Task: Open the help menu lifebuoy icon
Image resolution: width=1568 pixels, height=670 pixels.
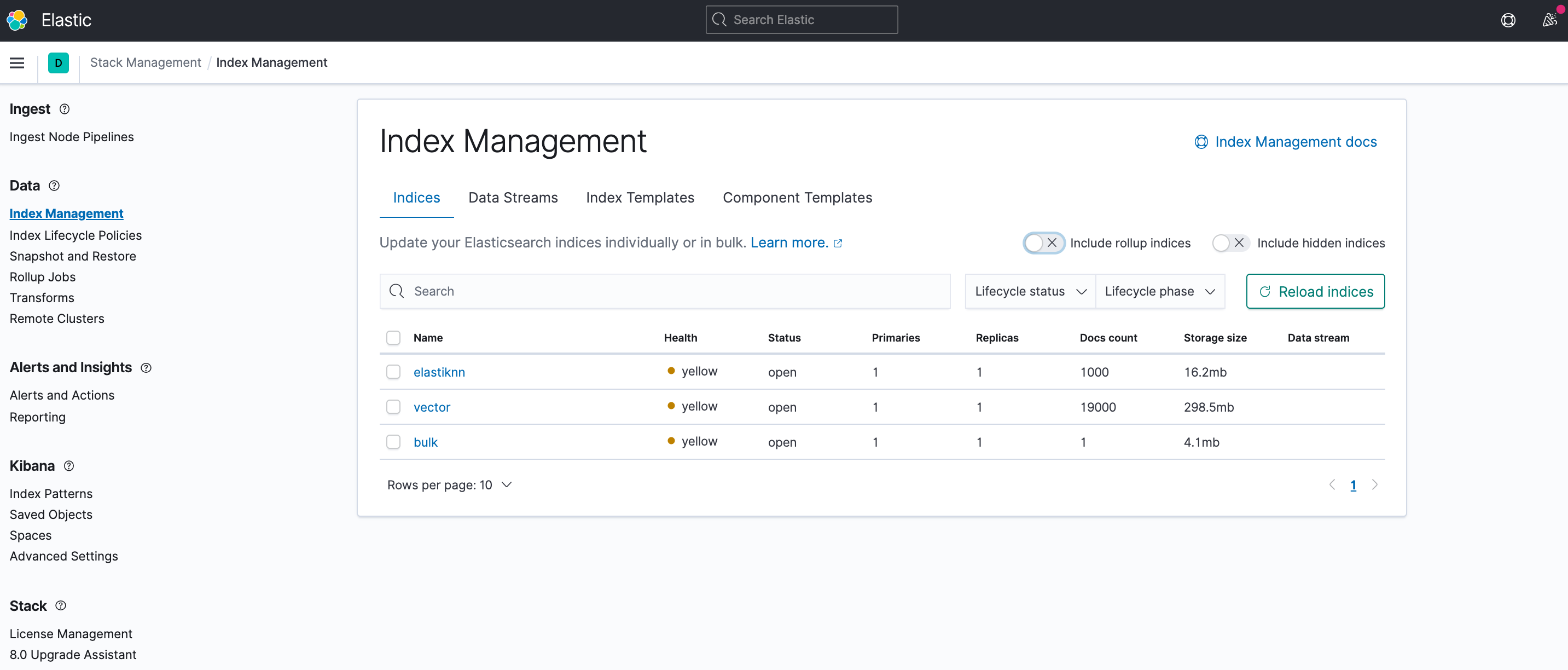Action: pos(1508,20)
